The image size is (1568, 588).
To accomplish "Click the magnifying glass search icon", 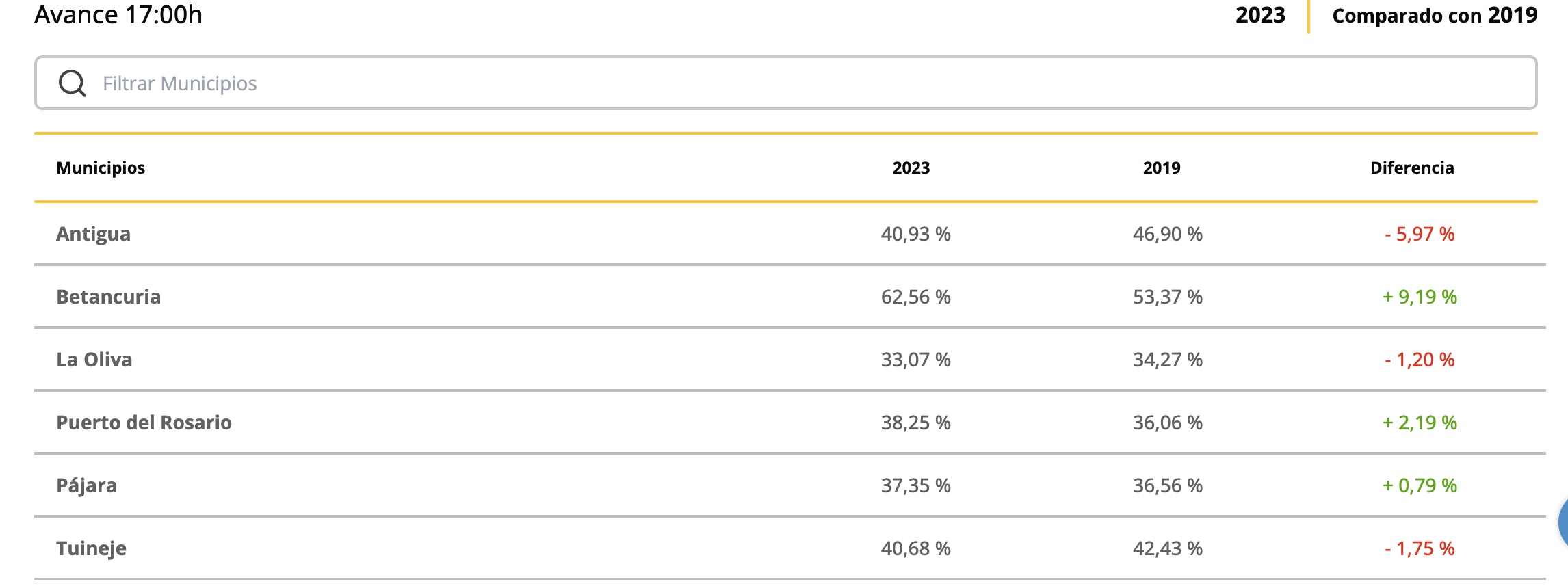I will (73, 83).
